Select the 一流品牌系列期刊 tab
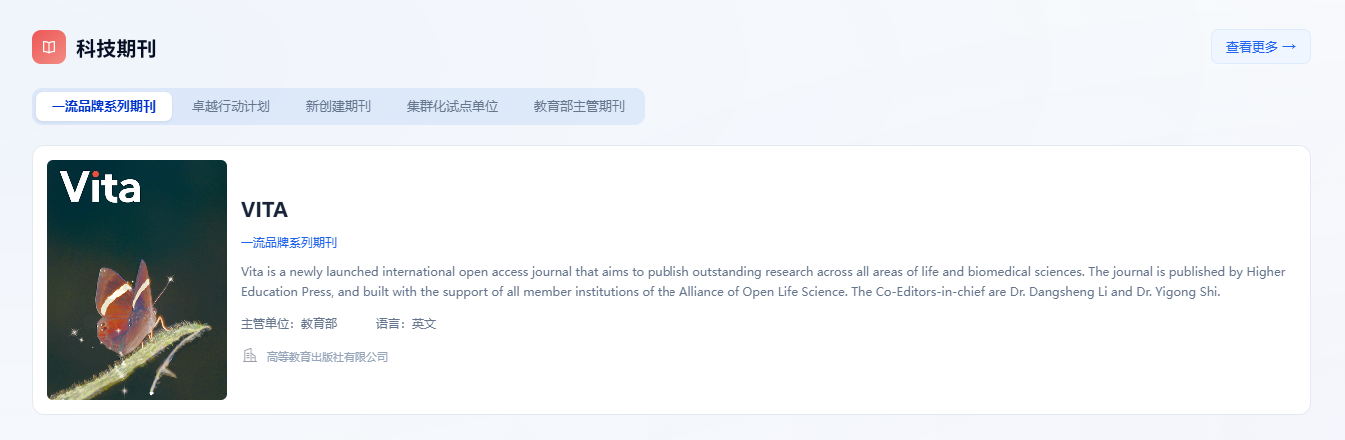 [x=104, y=107]
